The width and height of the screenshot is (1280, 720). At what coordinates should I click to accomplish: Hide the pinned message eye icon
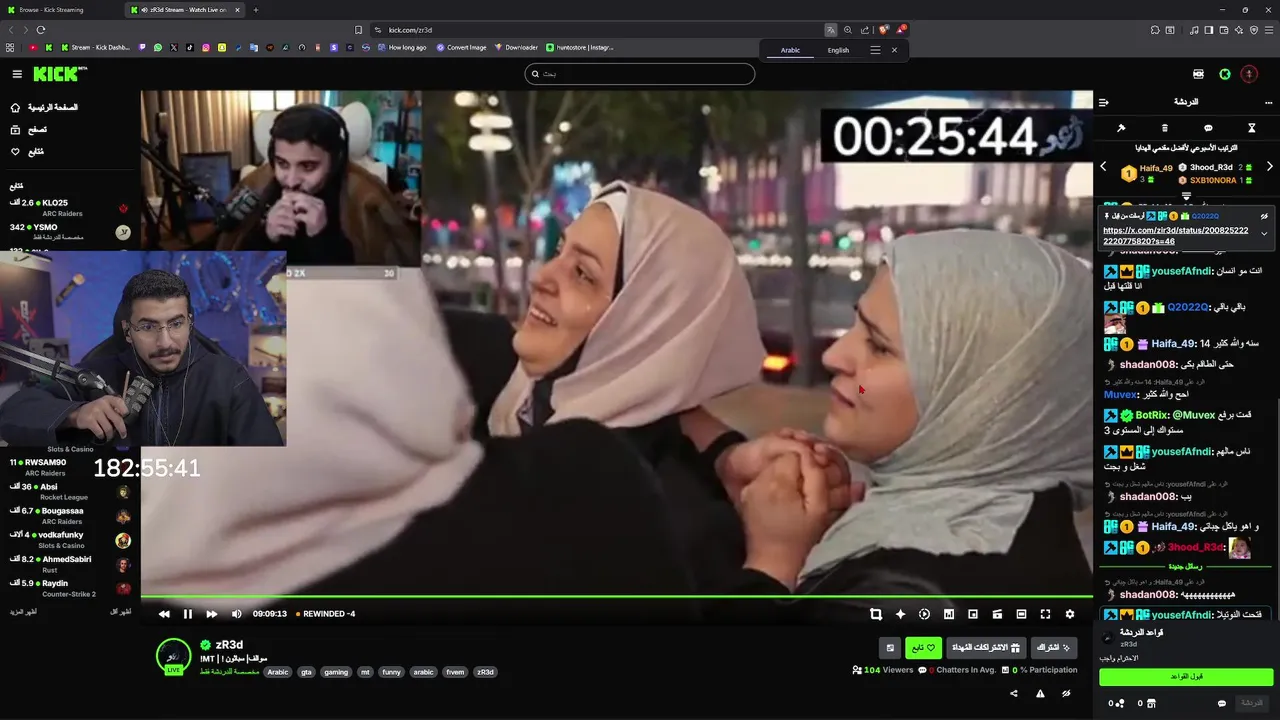[x=1264, y=216]
